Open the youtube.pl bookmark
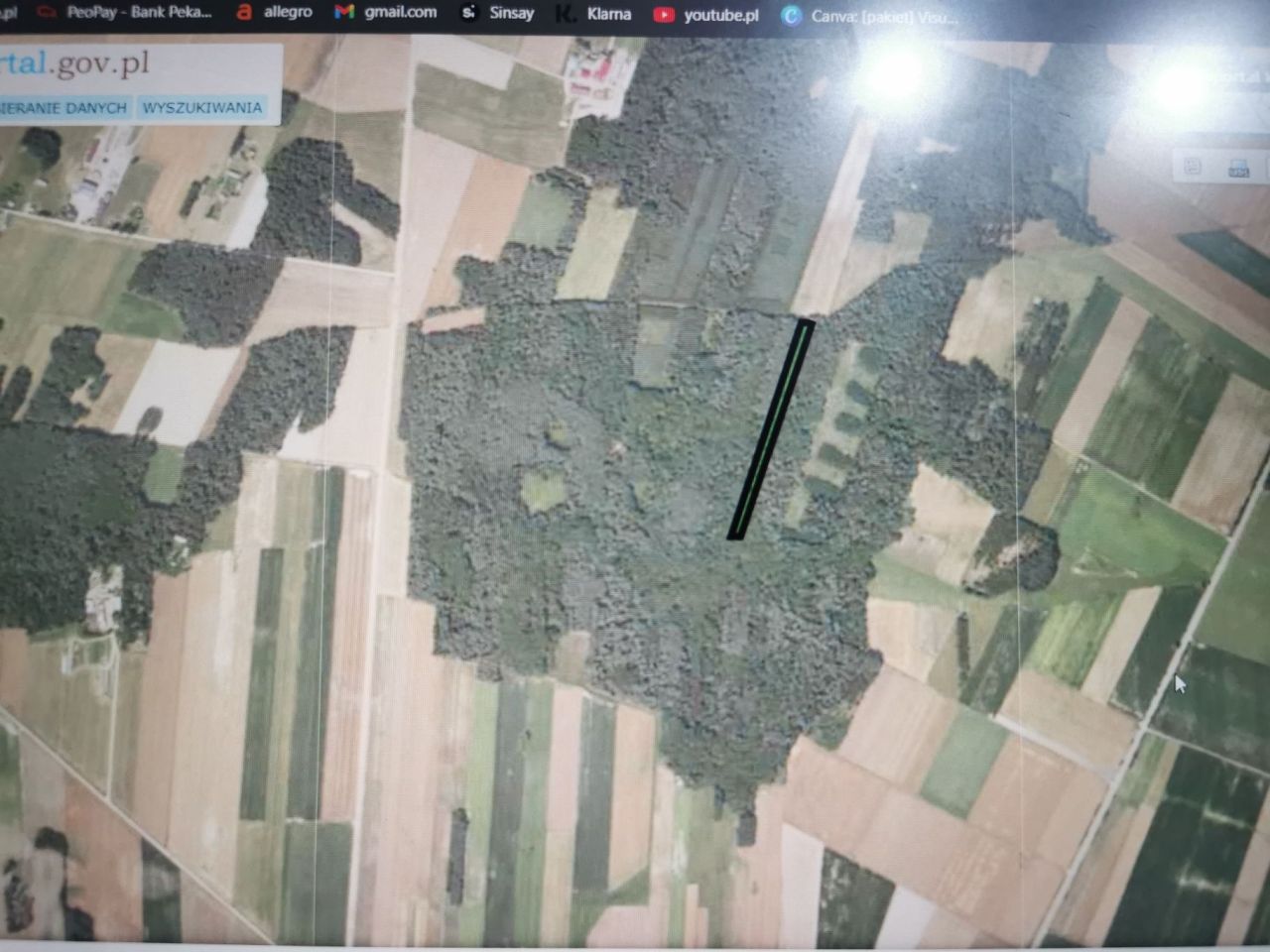 pos(706,15)
